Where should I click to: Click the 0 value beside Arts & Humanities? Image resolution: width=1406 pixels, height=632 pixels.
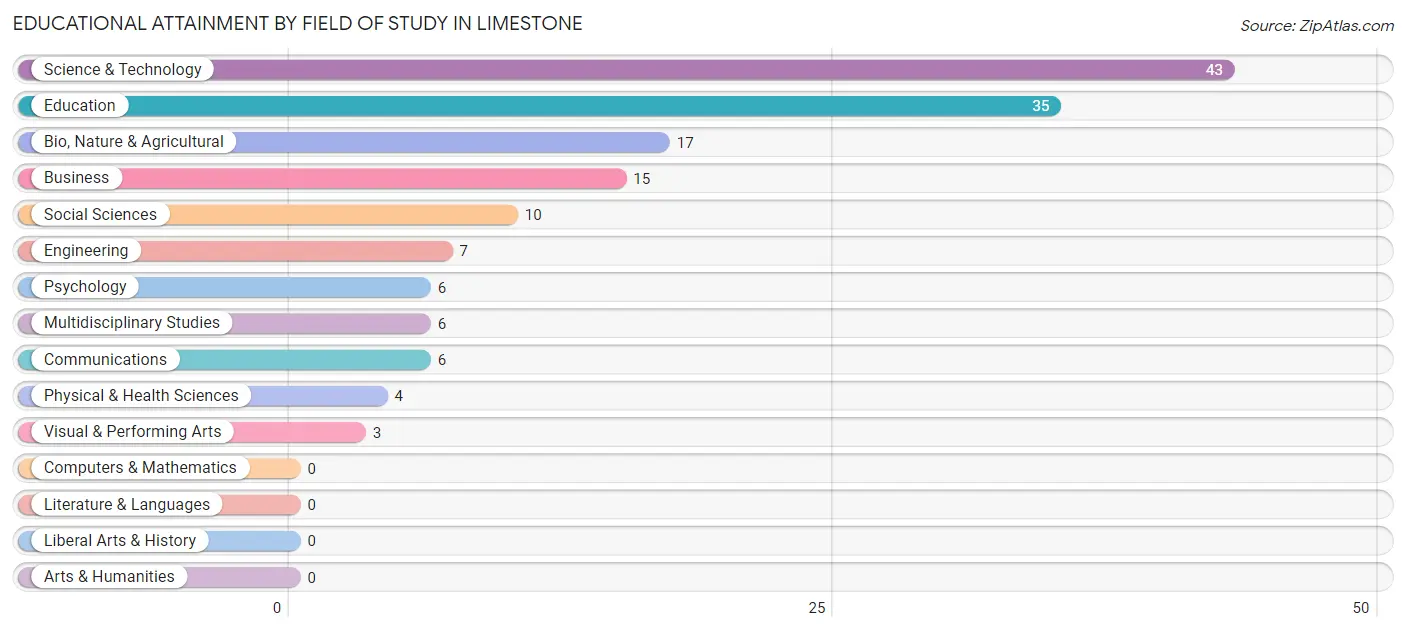[x=312, y=577]
